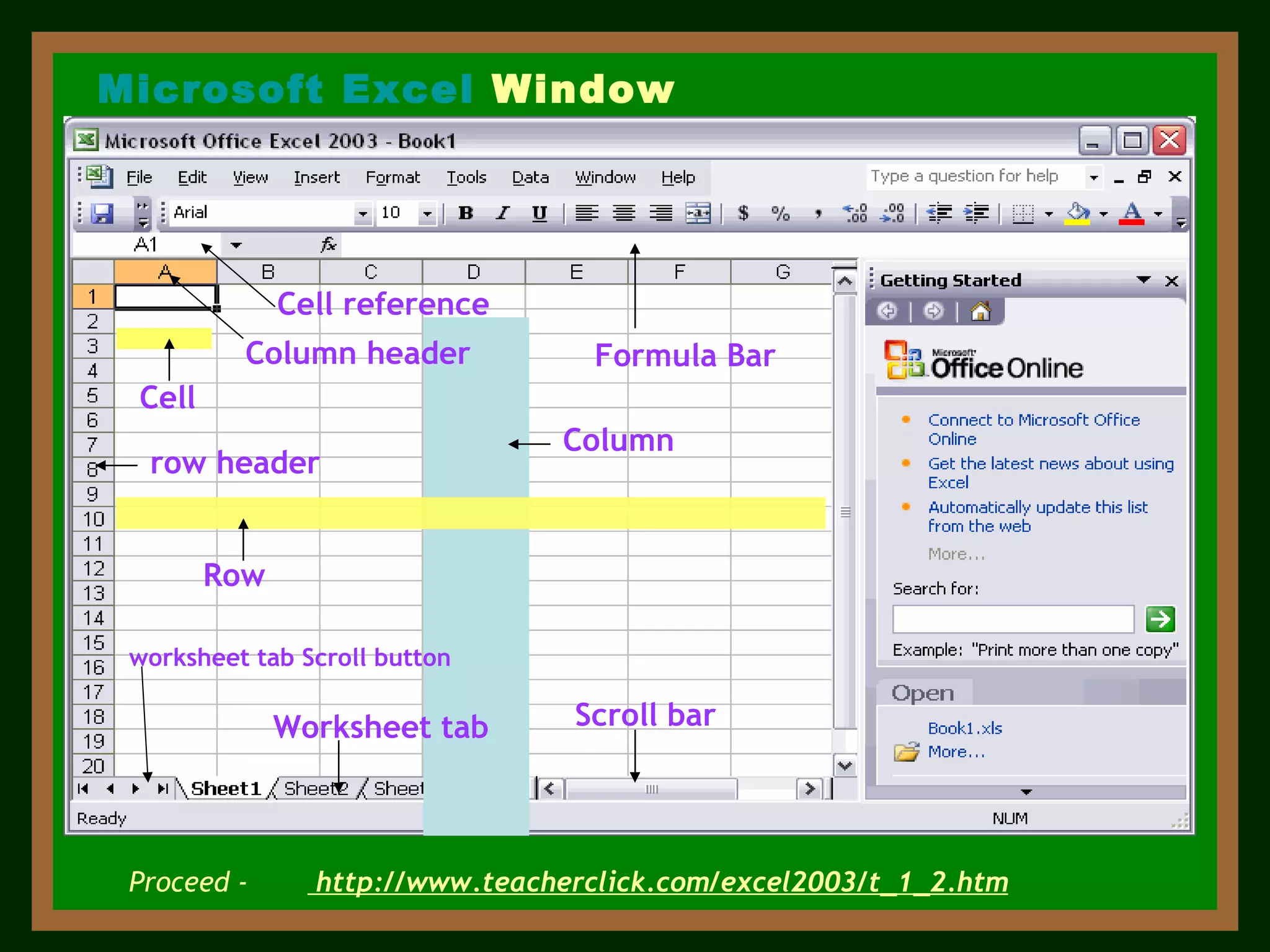
Task: Click the Search for text field
Action: click(1013, 619)
